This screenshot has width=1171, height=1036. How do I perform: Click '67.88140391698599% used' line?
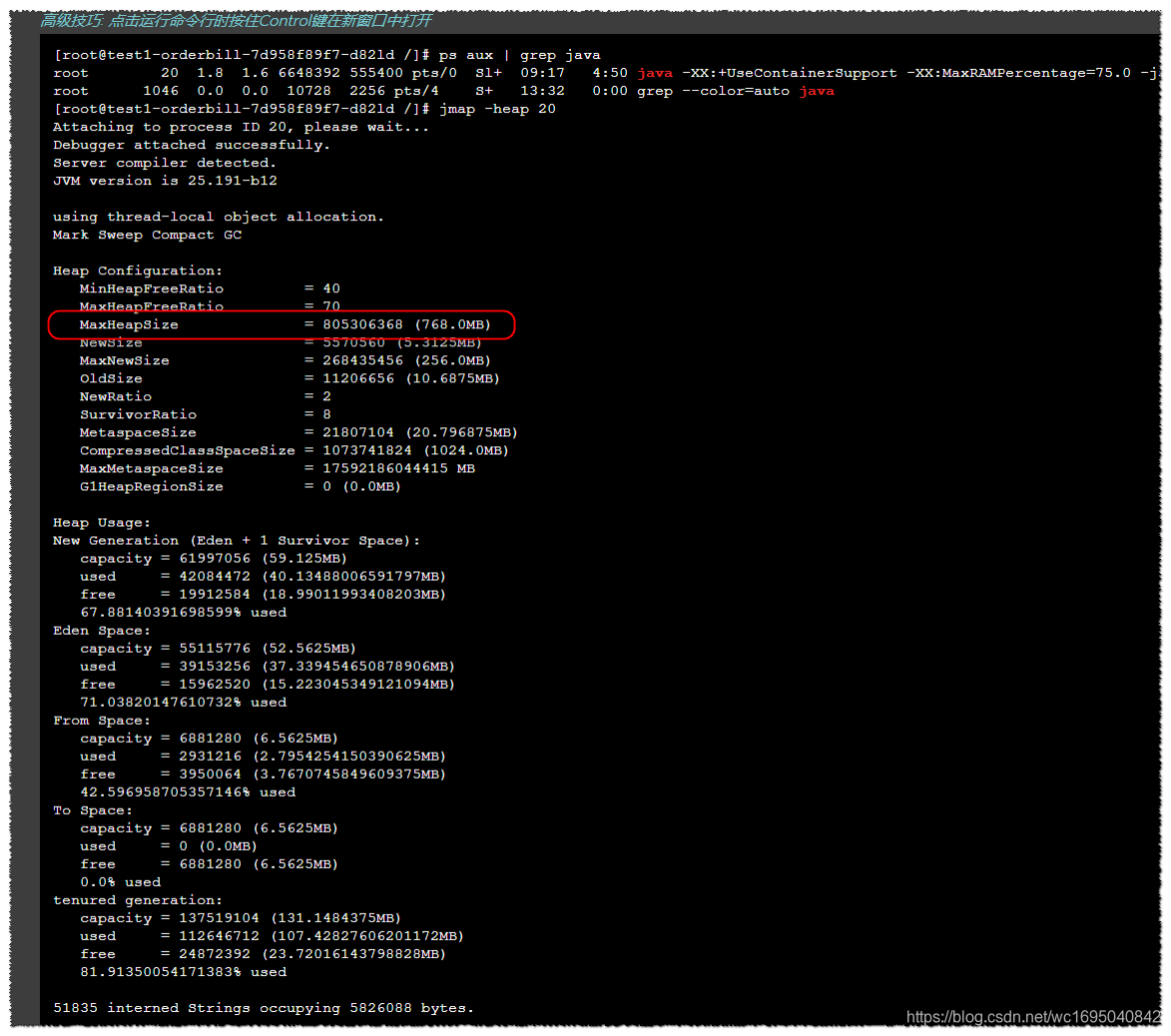pos(184,612)
